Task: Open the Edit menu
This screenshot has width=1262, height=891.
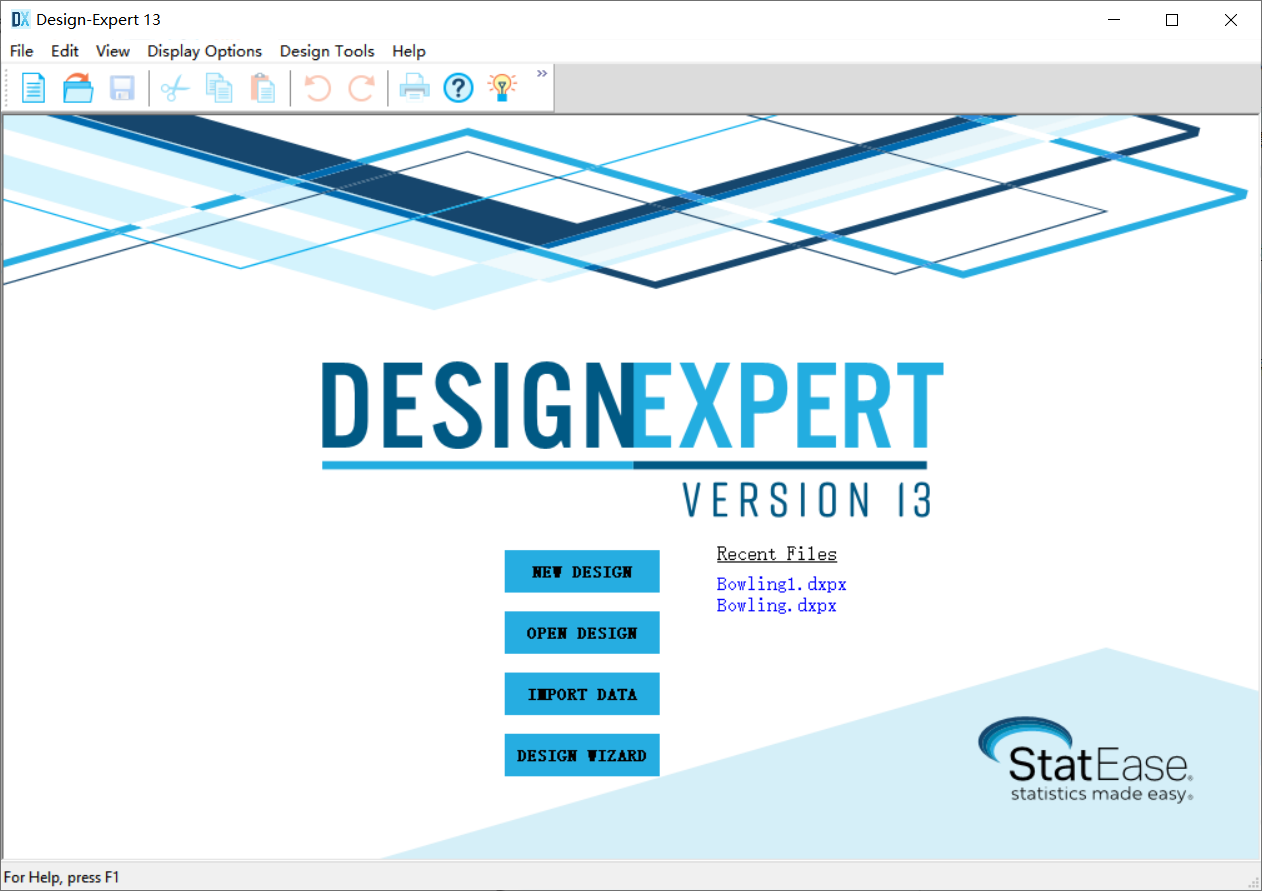Action: pos(65,51)
